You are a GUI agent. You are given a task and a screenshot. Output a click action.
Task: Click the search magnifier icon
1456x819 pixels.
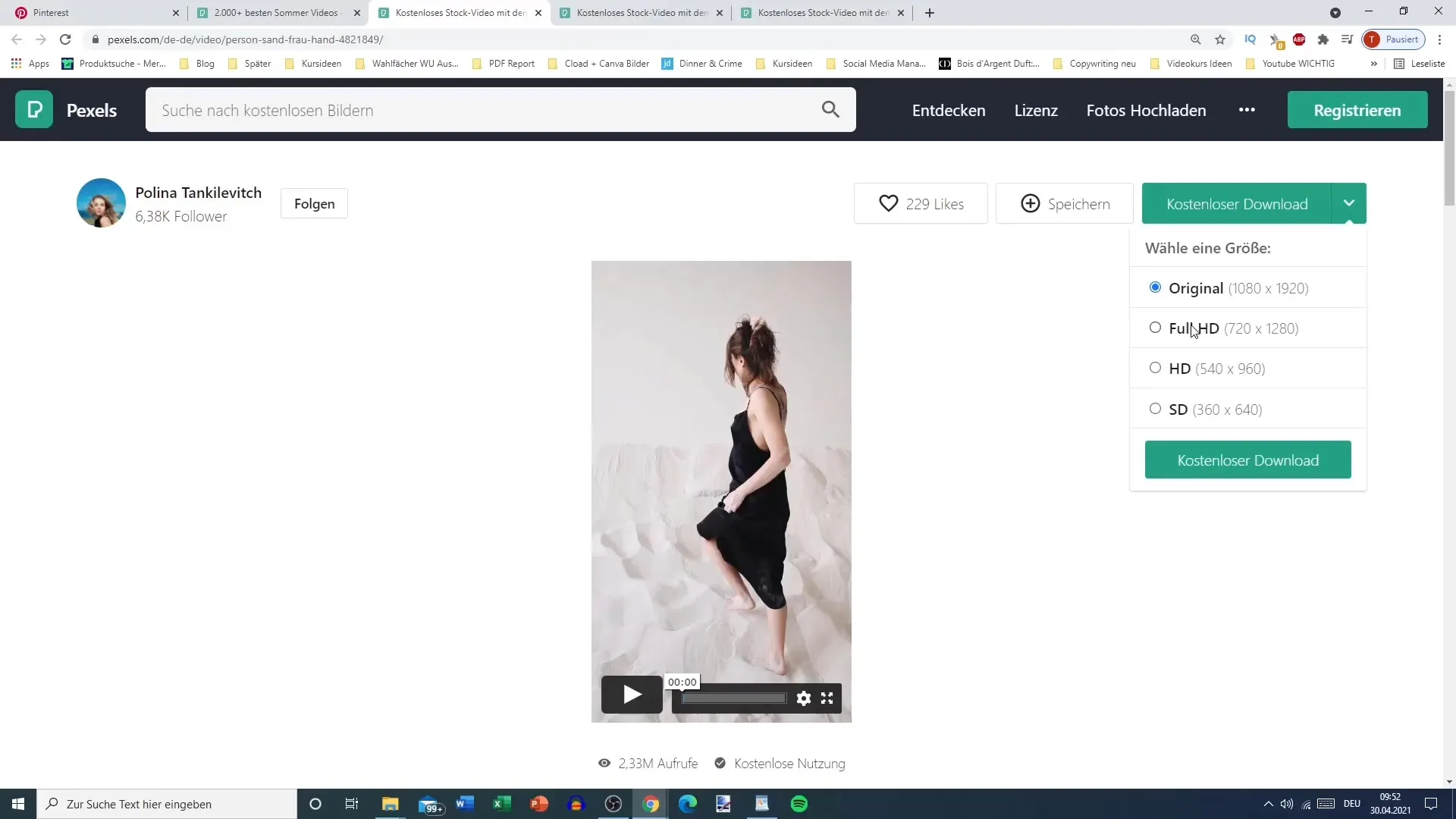pyautogui.click(x=830, y=109)
